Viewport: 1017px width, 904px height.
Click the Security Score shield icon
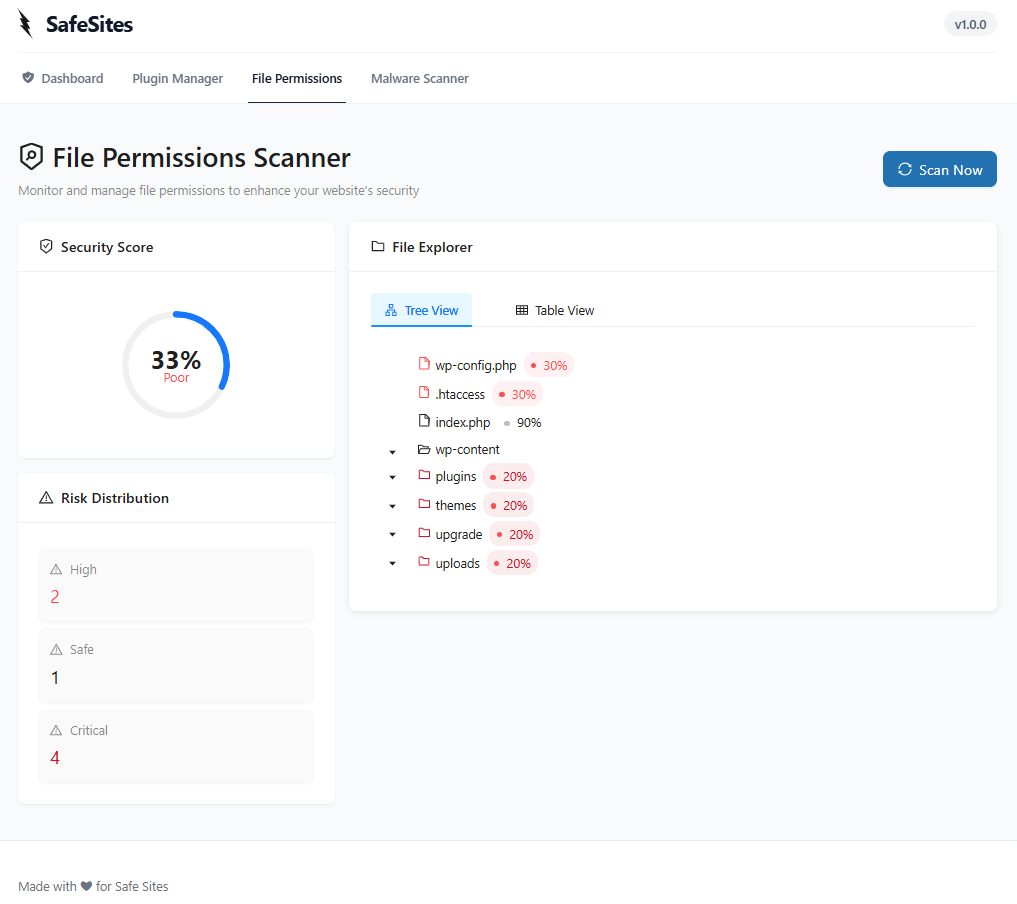point(46,247)
